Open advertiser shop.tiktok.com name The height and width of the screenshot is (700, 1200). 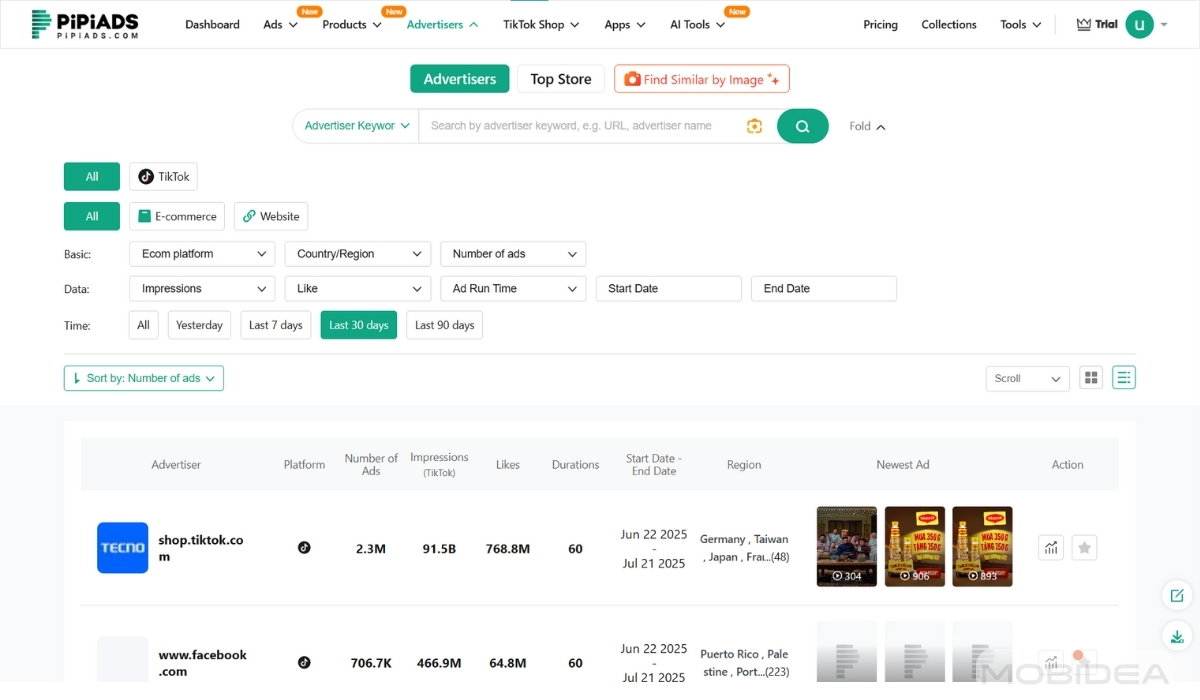pos(201,548)
